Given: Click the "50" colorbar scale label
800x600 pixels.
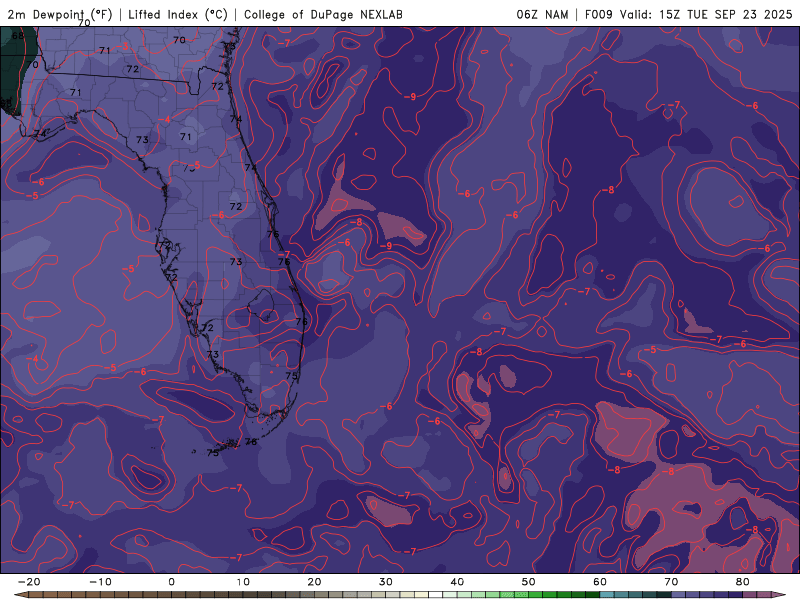Looking at the screenshot, I should pos(529,582).
